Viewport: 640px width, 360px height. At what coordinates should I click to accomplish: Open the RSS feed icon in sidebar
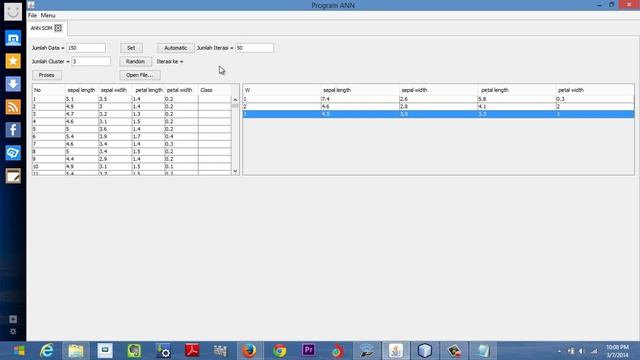[x=13, y=107]
